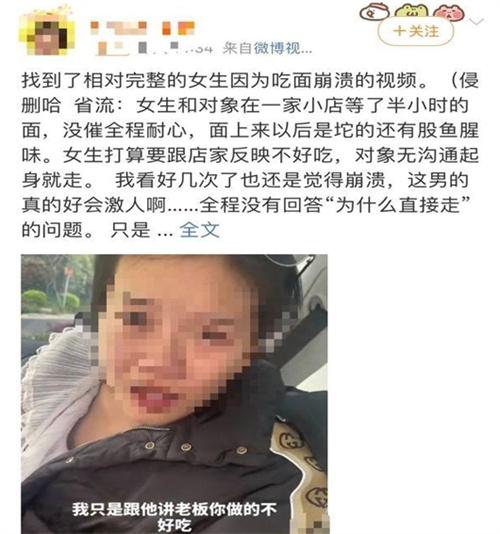Follow the author with the +关注 button
Image resolution: width=500 pixels, height=534 pixels.
pos(416,31)
